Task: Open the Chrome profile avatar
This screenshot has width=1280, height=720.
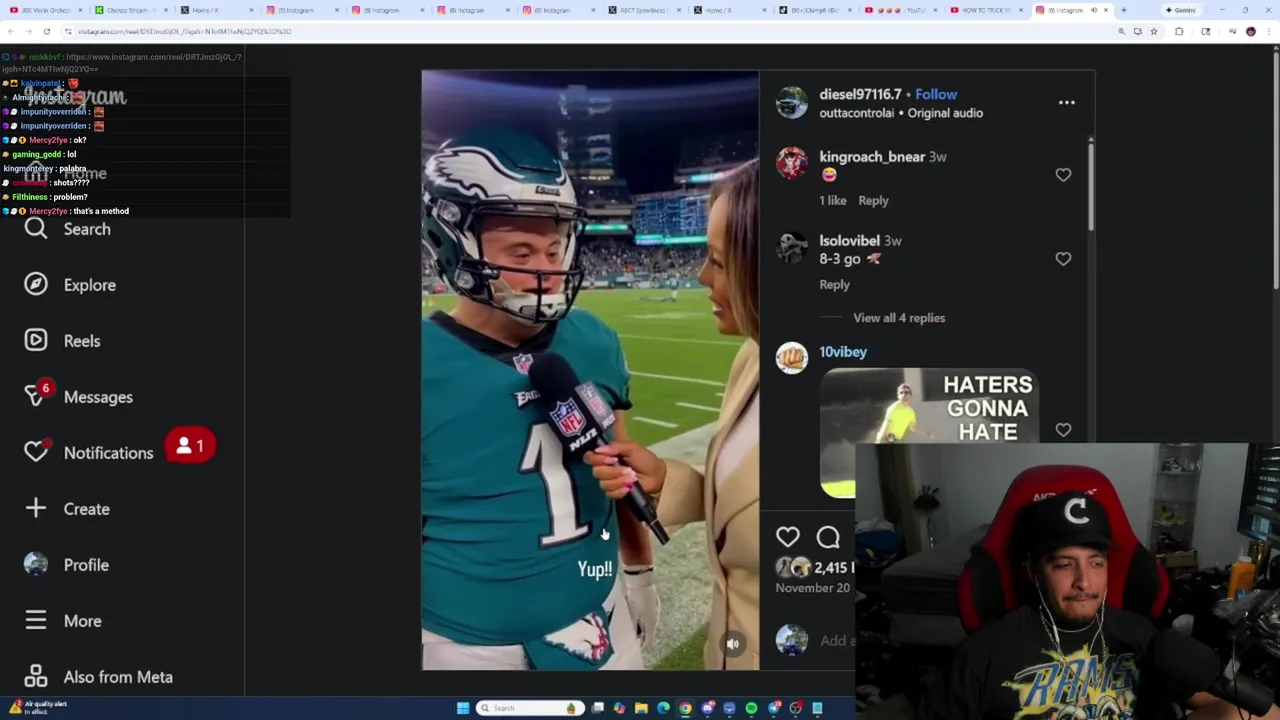Action: [x=1250, y=31]
